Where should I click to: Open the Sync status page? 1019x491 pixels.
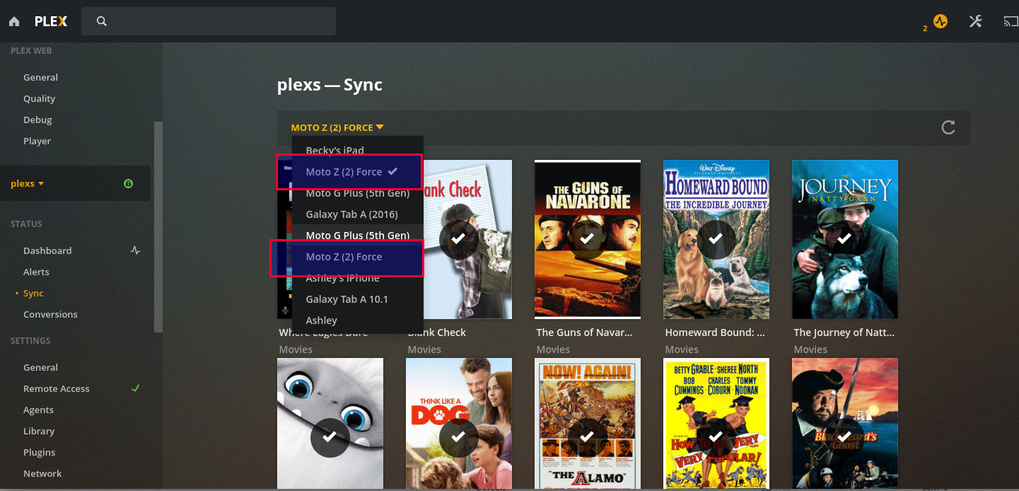click(x=33, y=294)
